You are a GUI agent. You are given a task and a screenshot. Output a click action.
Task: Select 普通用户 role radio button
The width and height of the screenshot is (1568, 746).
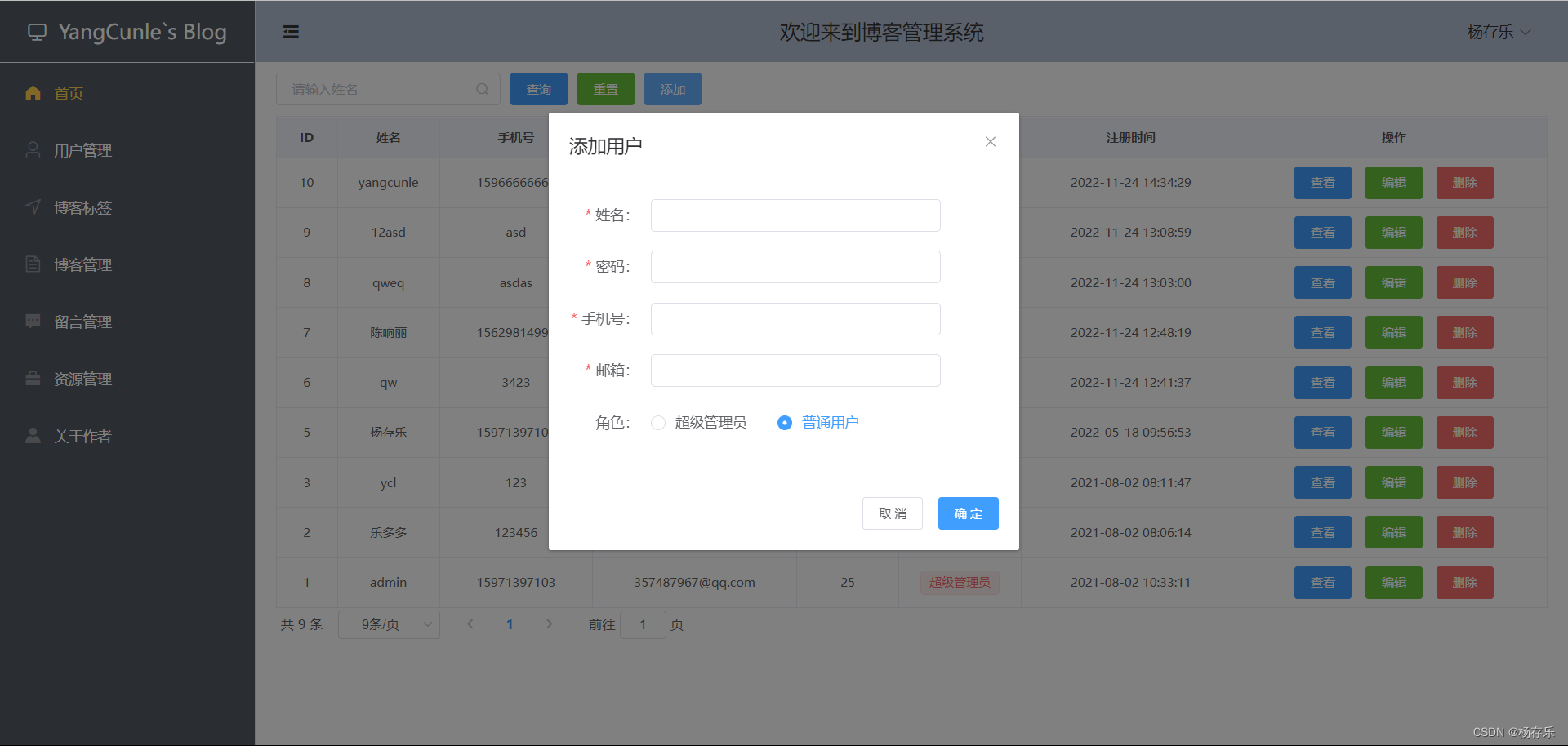click(x=785, y=423)
